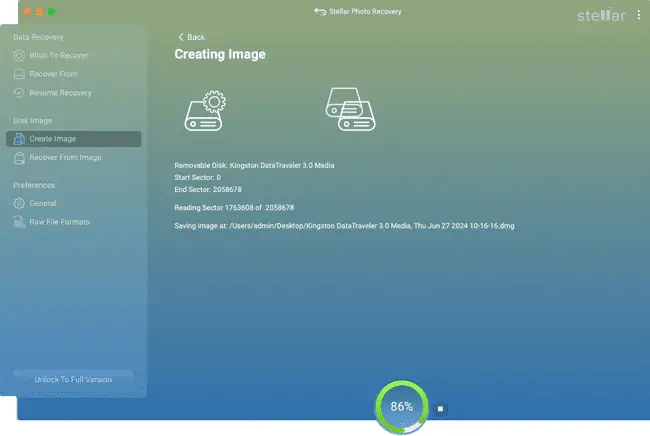Click the Back chevron arrow
The width and height of the screenshot is (650, 436).
tap(181, 37)
